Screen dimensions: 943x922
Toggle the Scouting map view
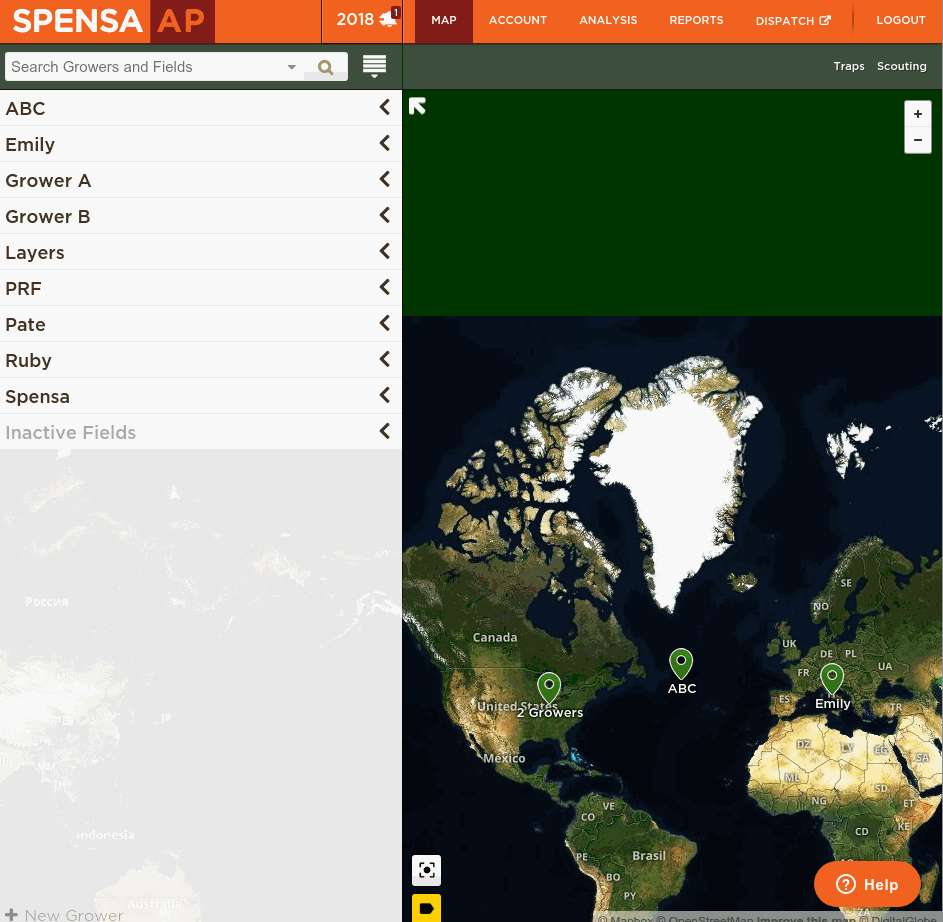click(902, 66)
